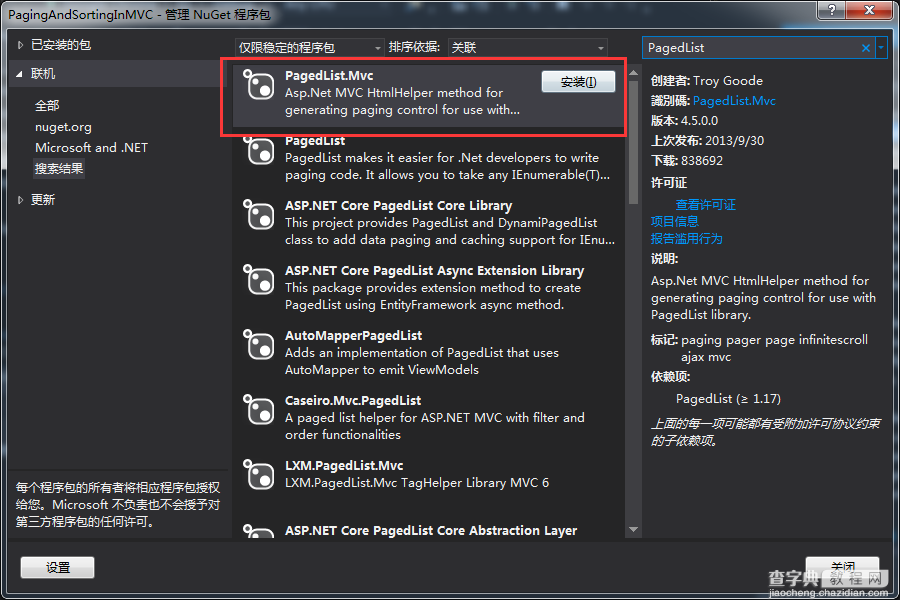
Task: Select ASP.NET Core PagedList Async Extension Library
Action: coord(435,270)
